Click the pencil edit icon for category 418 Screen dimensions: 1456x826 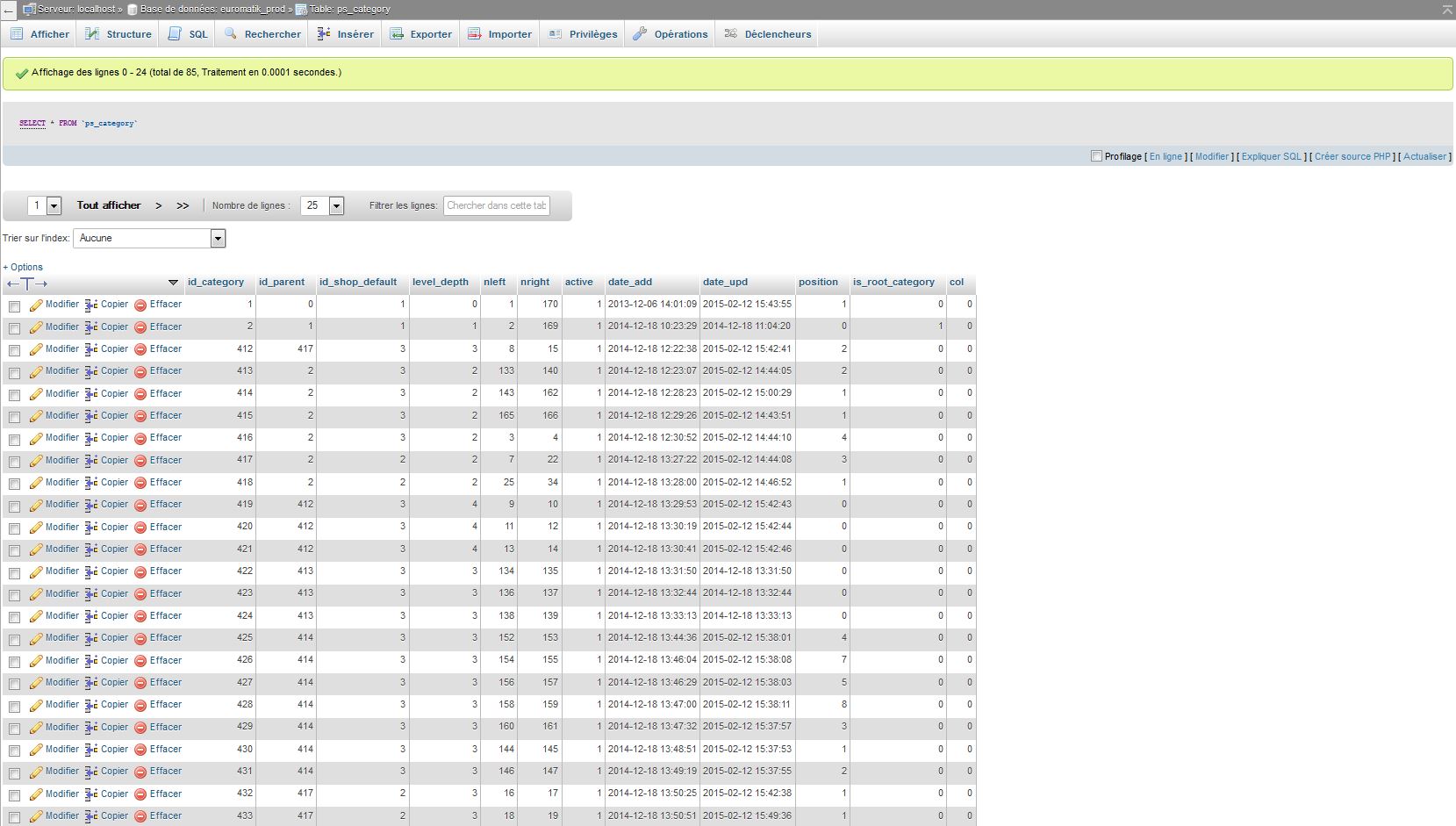36,483
